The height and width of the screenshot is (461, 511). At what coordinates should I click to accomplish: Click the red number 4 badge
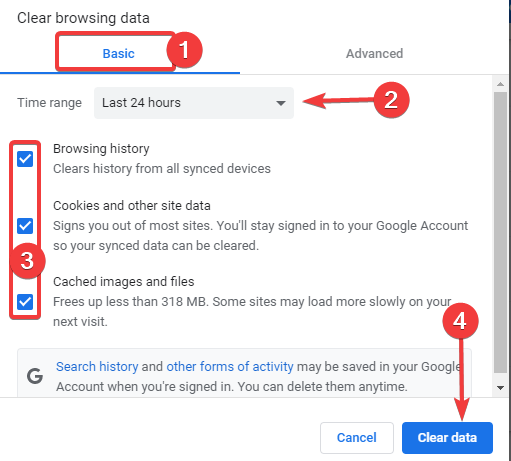point(460,321)
